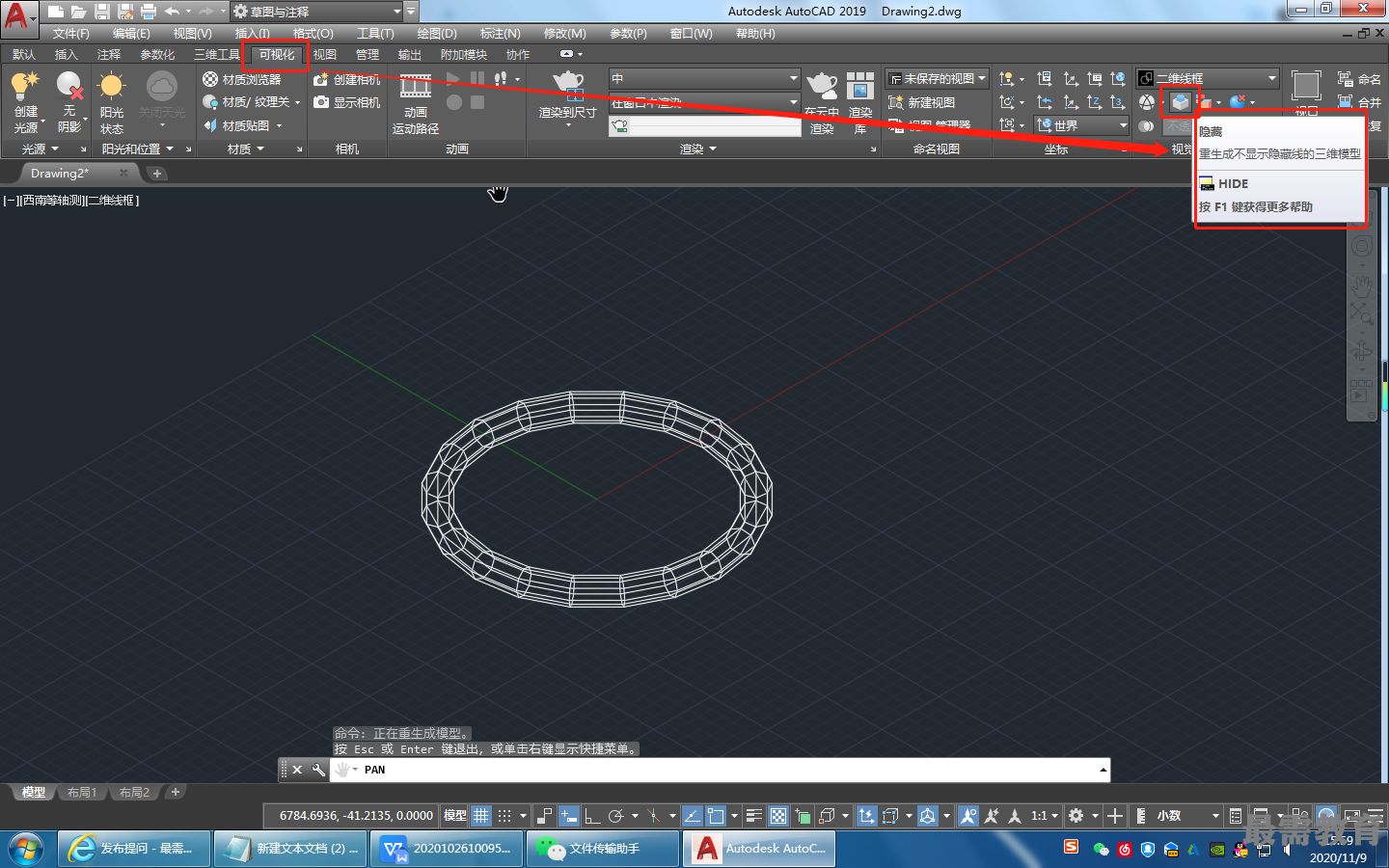This screenshot has width=1389, height=868.
Task: Expand the Materials (材质) panel
Action: [x=246, y=149]
